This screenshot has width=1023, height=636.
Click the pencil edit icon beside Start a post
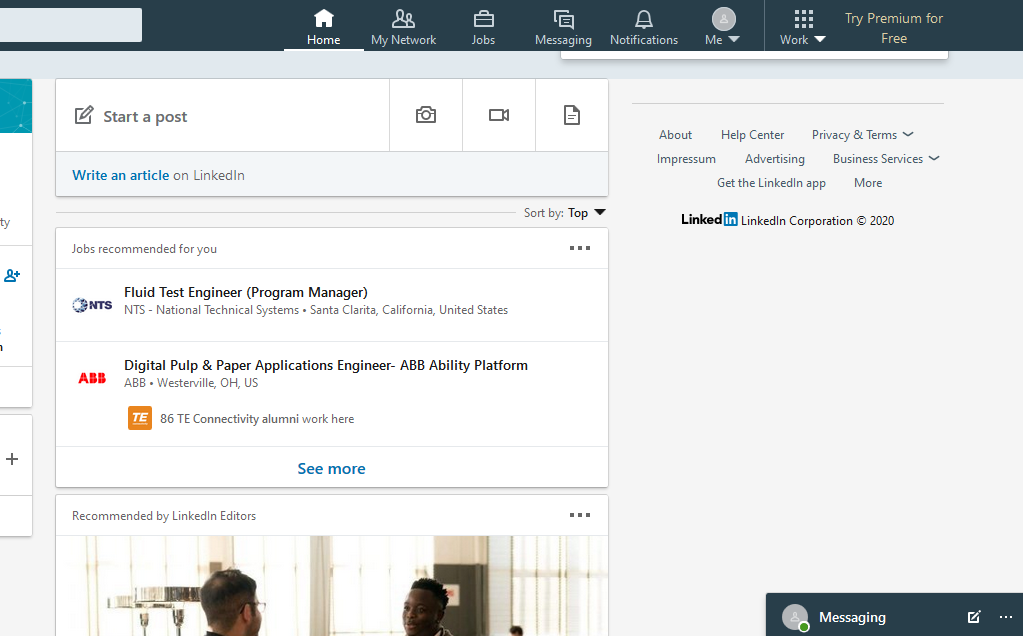pyautogui.click(x=84, y=115)
